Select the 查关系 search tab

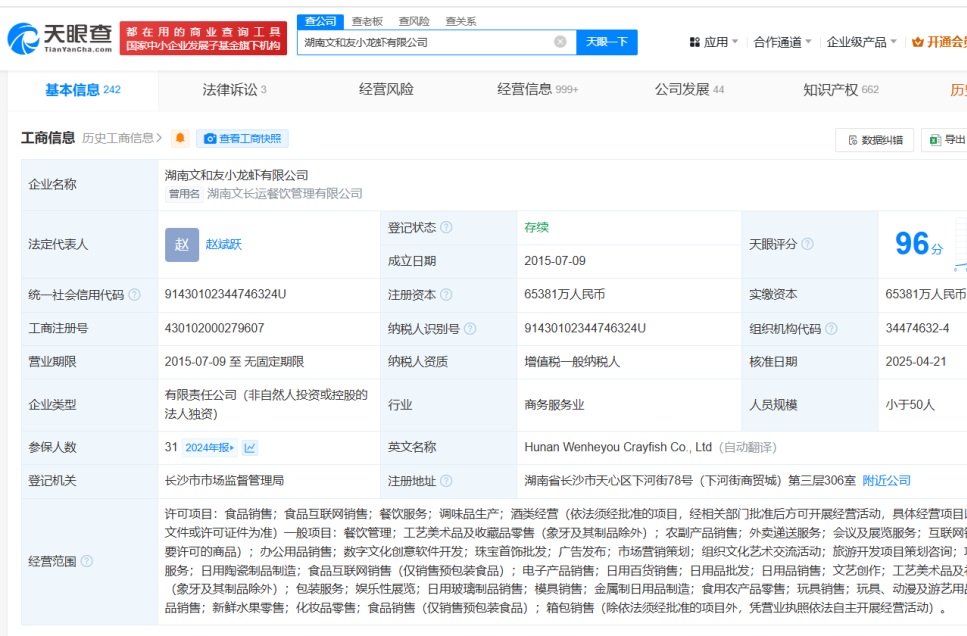(x=461, y=22)
